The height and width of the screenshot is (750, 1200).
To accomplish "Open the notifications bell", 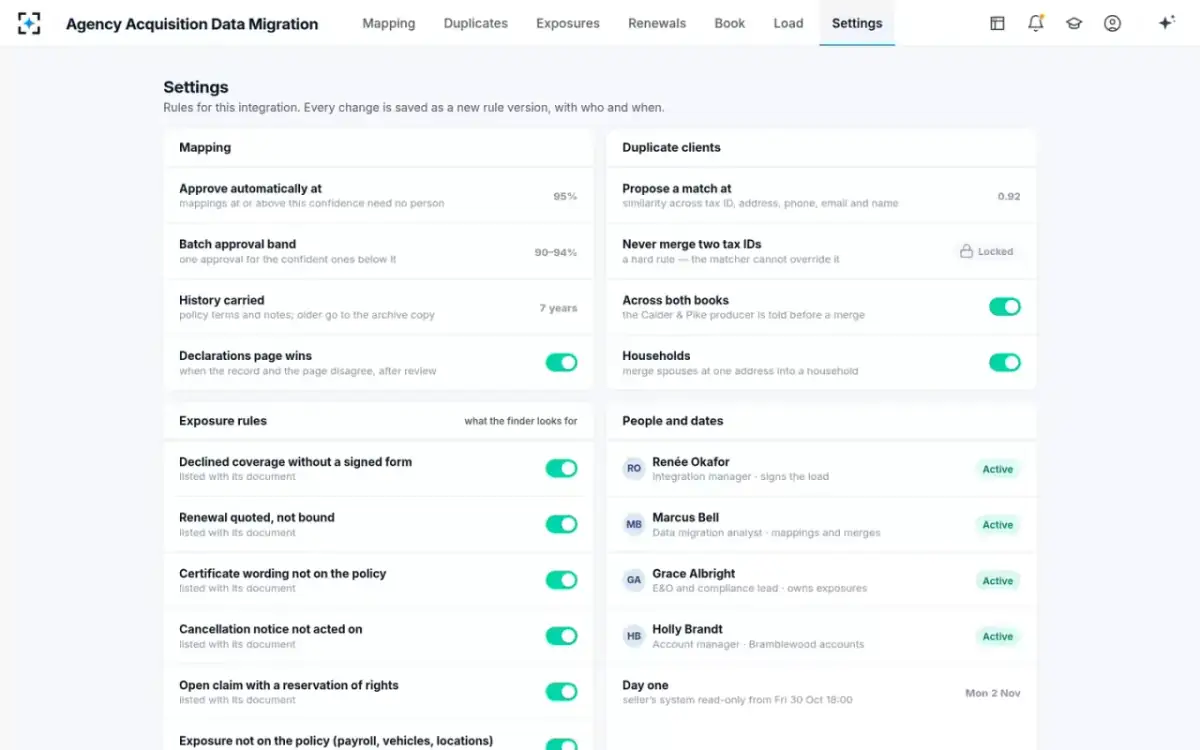I will 1036,23.
